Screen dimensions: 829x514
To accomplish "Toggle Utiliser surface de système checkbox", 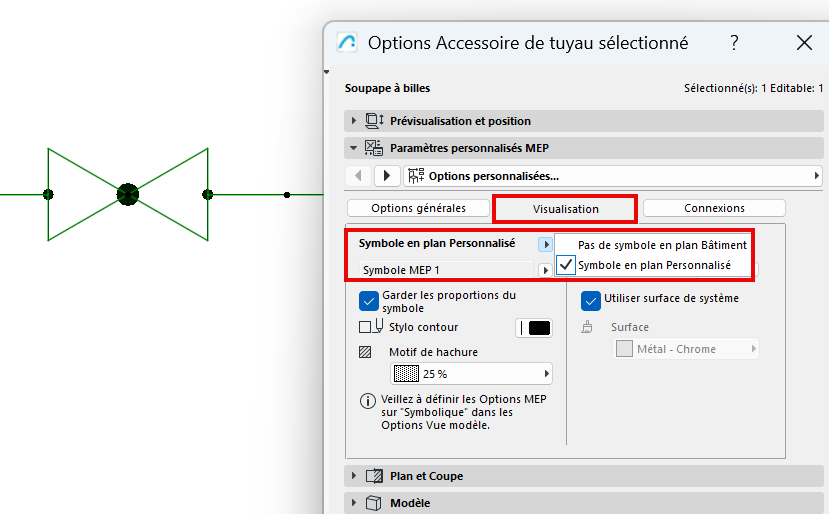I will click(591, 299).
